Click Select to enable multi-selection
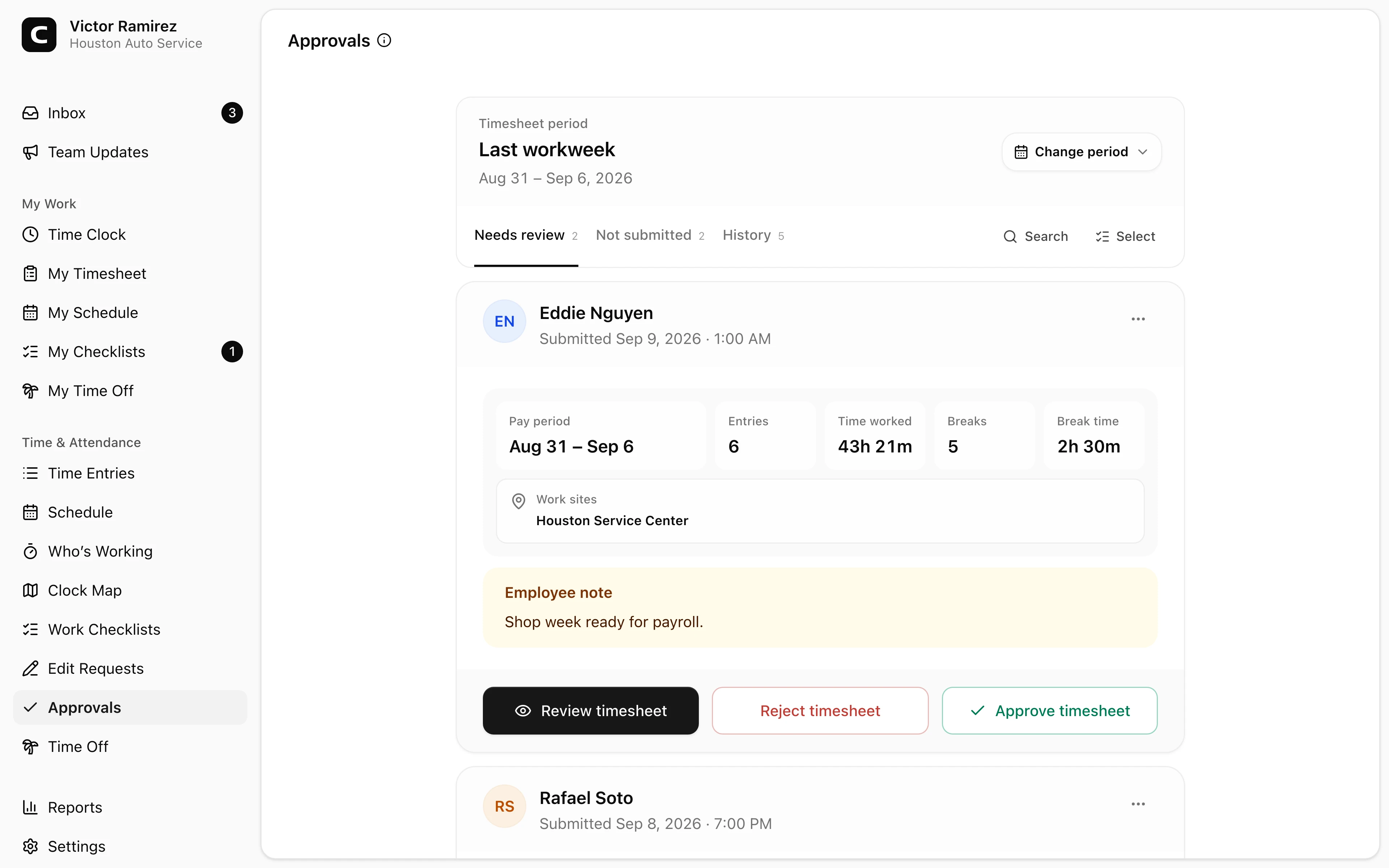Screen dimensions: 1389x868 pos(1125,237)
